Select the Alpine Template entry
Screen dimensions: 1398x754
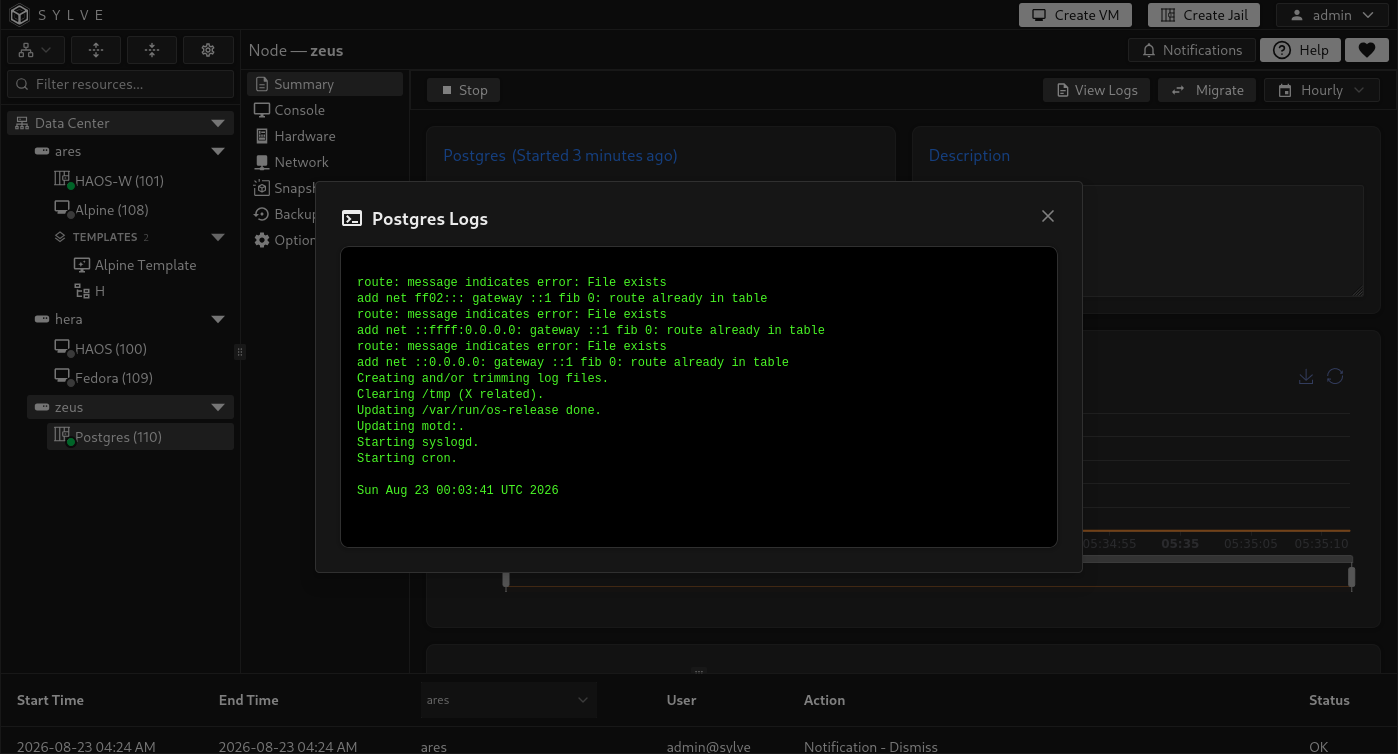coord(145,265)
